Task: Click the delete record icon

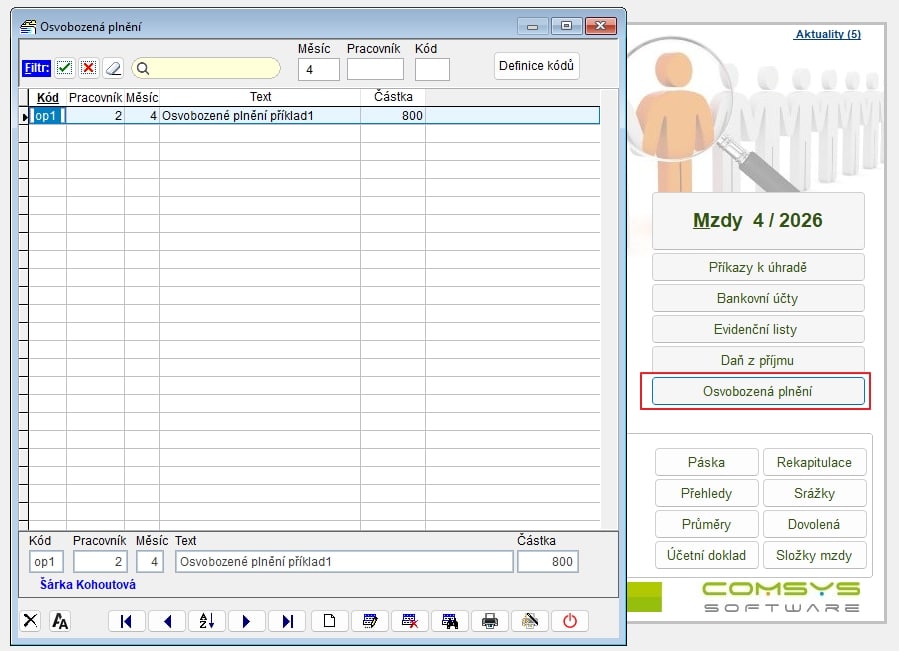Action: [x=409, y=621]
